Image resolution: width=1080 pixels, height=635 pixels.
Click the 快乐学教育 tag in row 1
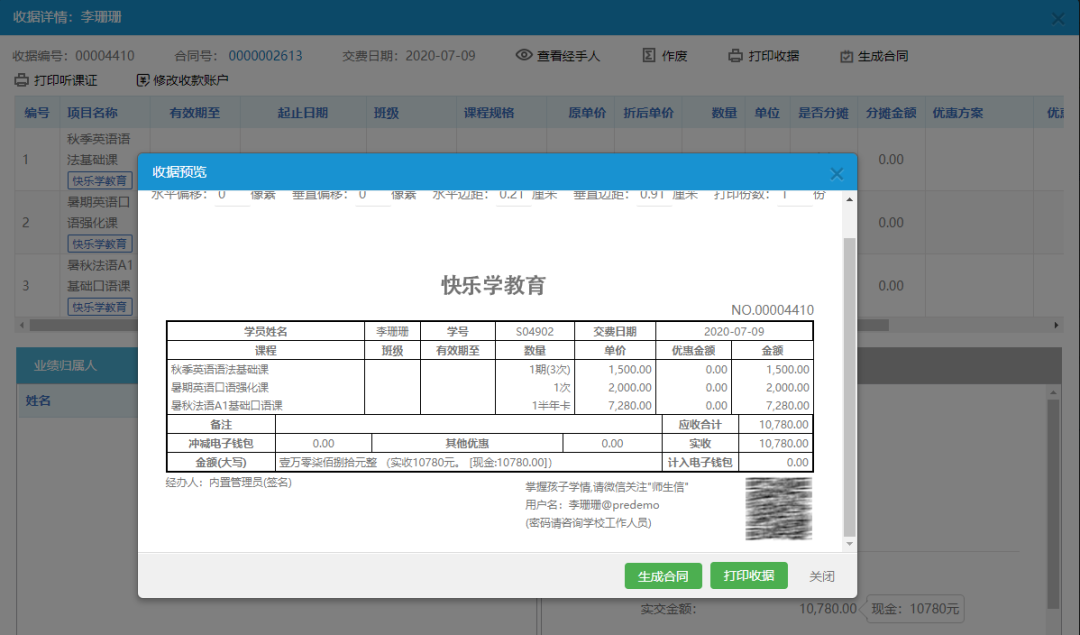[x=100, y=181]
